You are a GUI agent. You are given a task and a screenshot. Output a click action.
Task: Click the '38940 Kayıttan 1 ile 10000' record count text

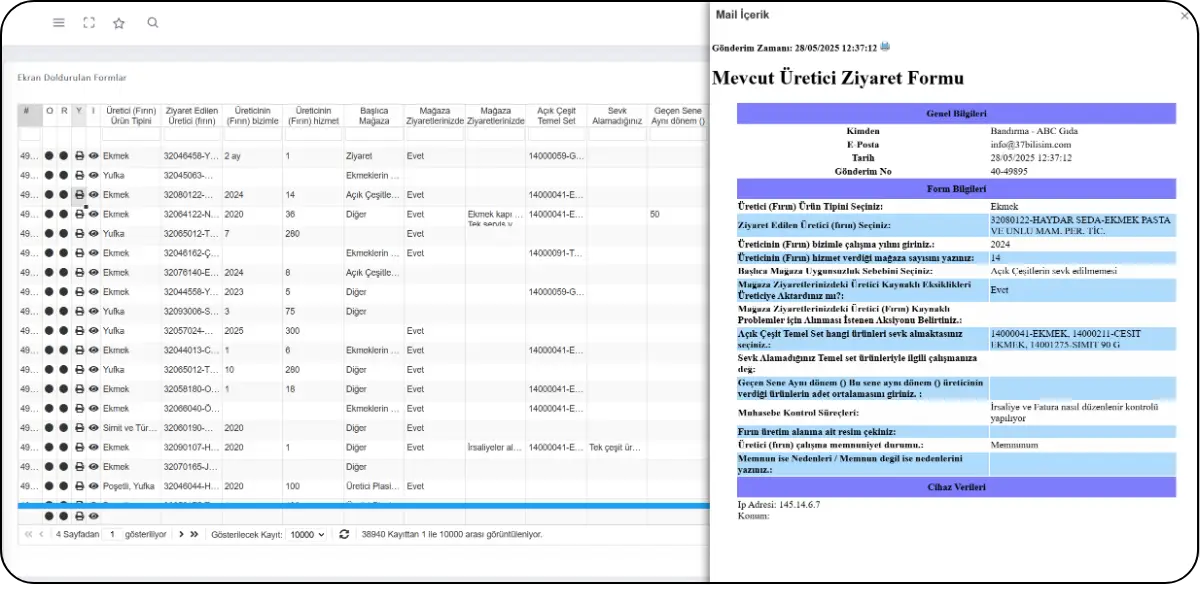(452, 535)
